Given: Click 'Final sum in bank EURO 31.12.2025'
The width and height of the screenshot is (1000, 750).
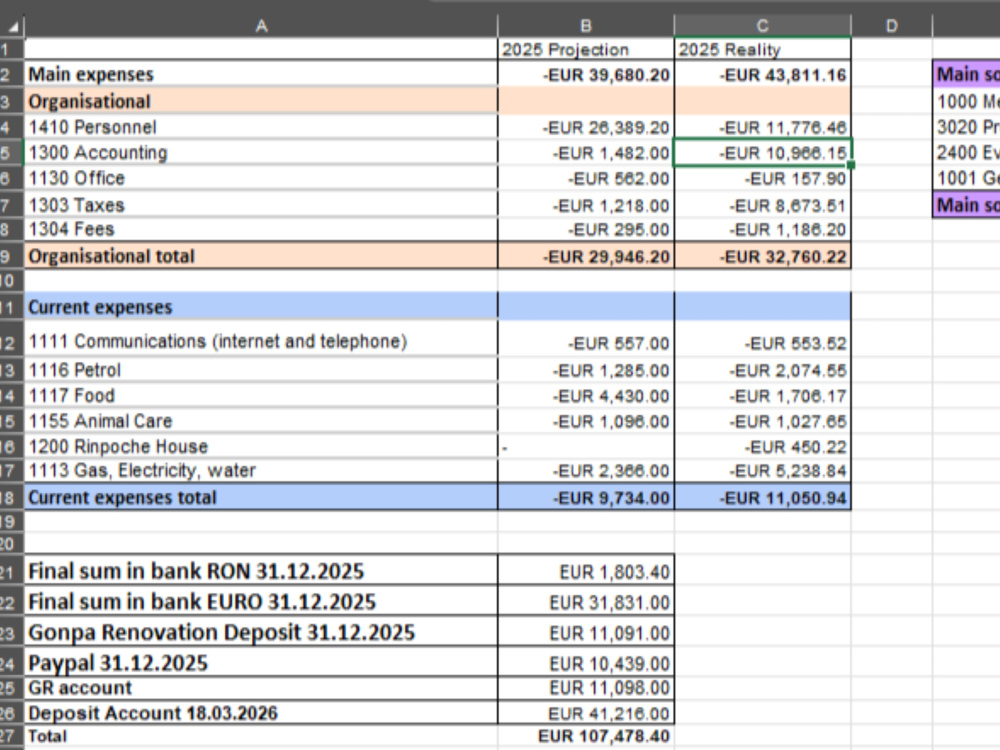Looking at the screenshot, I should [x=261, y=601].
